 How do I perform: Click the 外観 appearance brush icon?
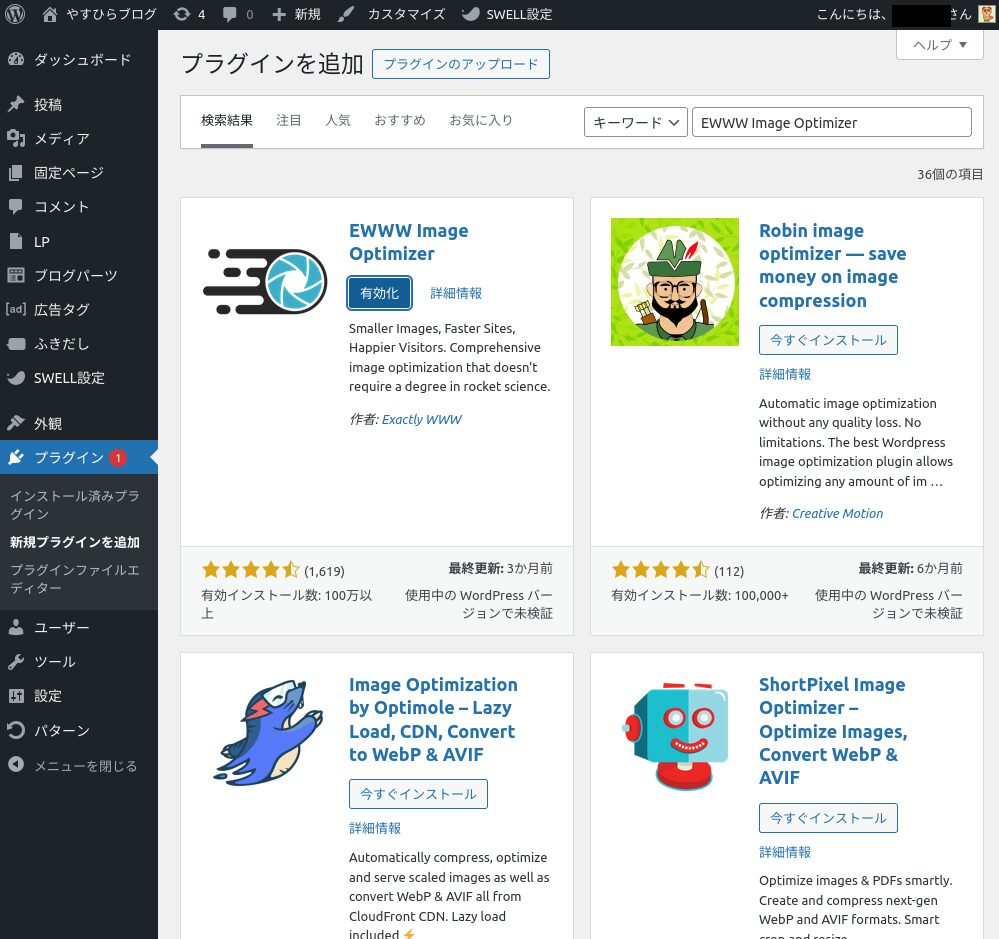point(16,424)
